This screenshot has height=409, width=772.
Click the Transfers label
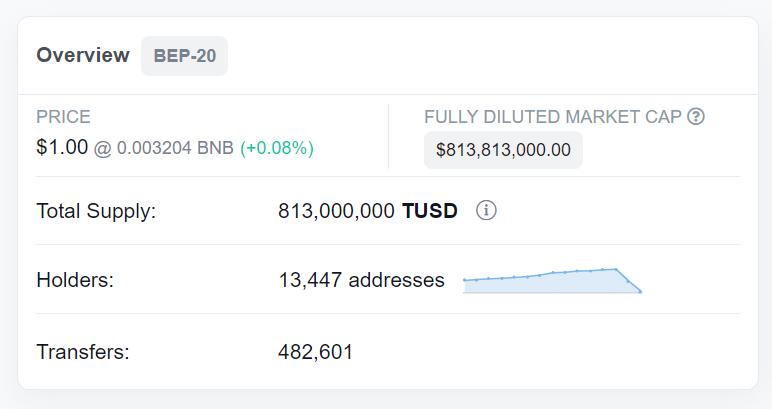point(83,352)
